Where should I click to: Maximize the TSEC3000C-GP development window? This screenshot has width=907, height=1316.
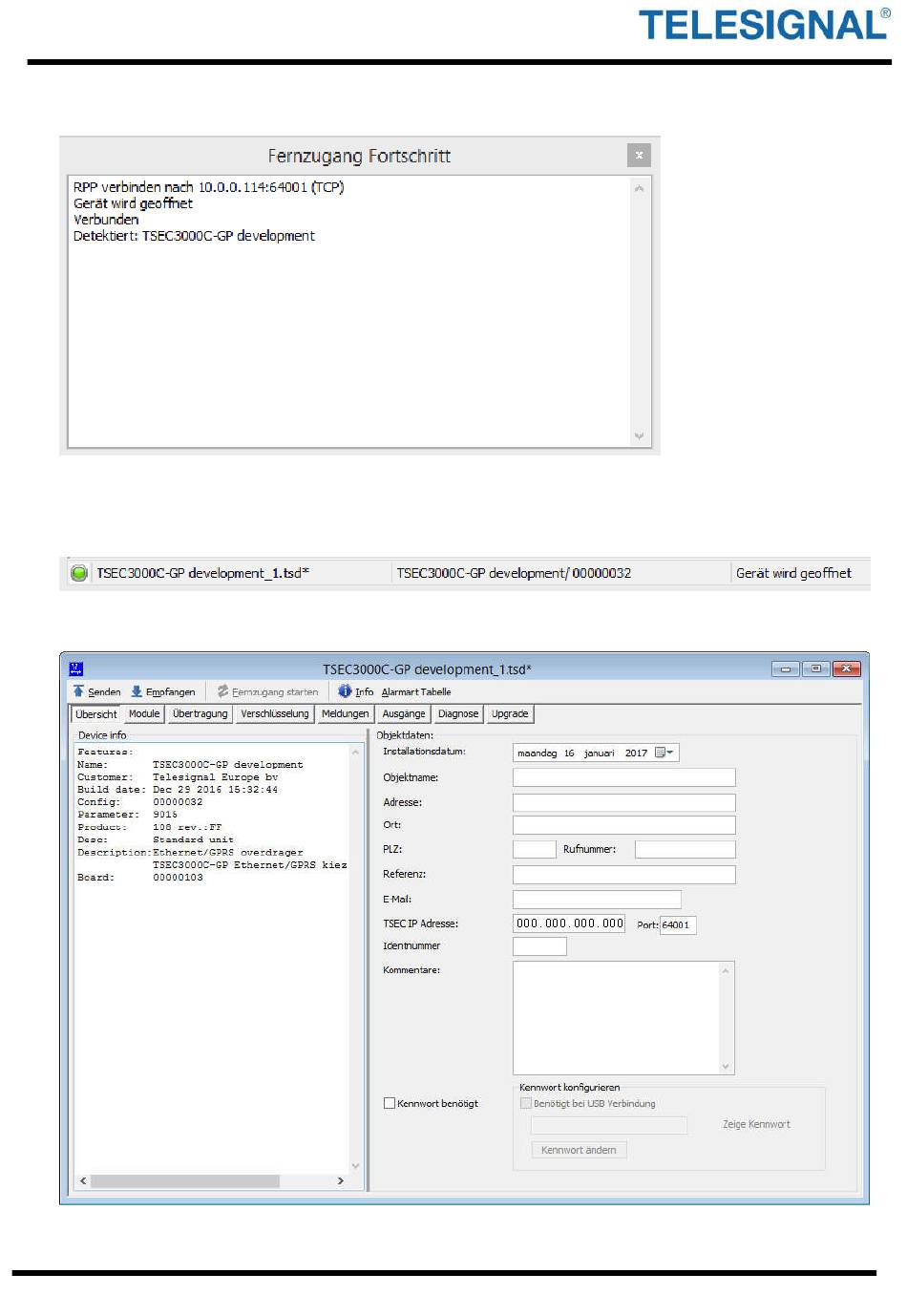tap(815, 669)
